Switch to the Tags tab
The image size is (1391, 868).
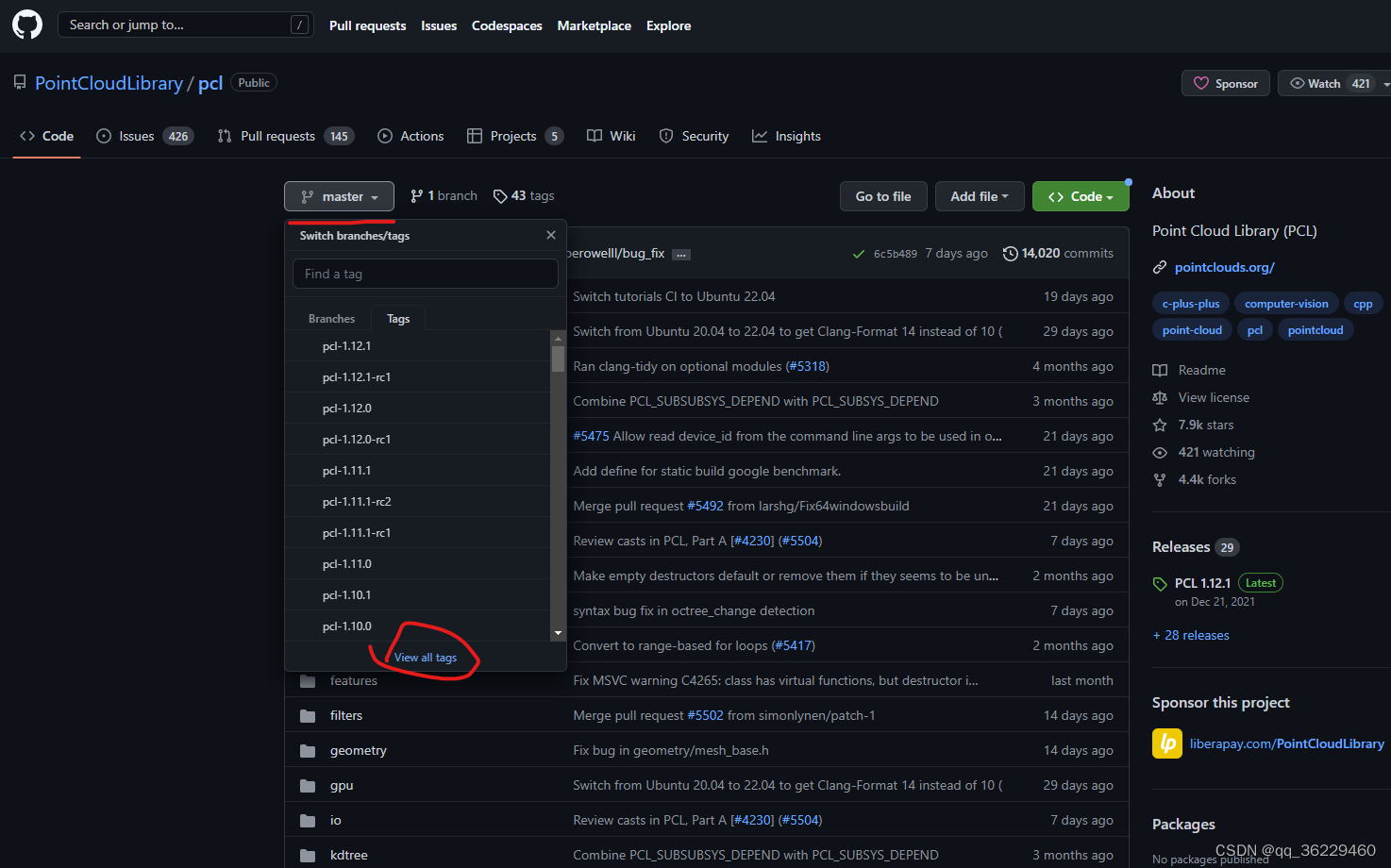pyautogui.click(x=398, y=319)
